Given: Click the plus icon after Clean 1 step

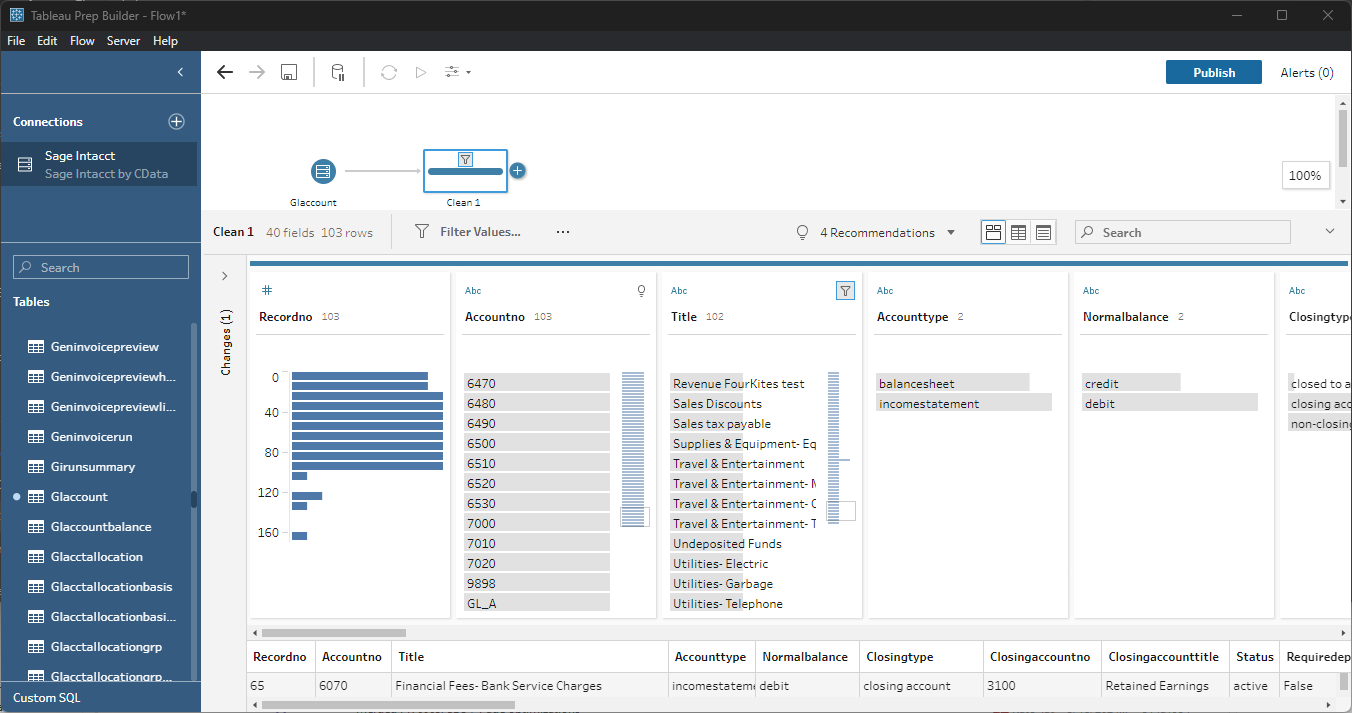Looking at the screenshot, I should (517, 171).
